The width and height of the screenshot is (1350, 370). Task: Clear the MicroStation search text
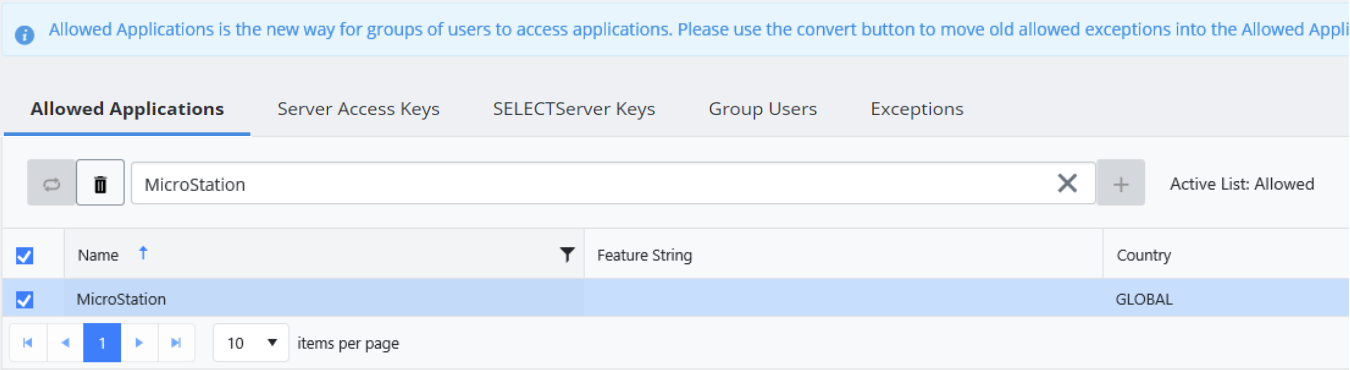(1068, 183)
